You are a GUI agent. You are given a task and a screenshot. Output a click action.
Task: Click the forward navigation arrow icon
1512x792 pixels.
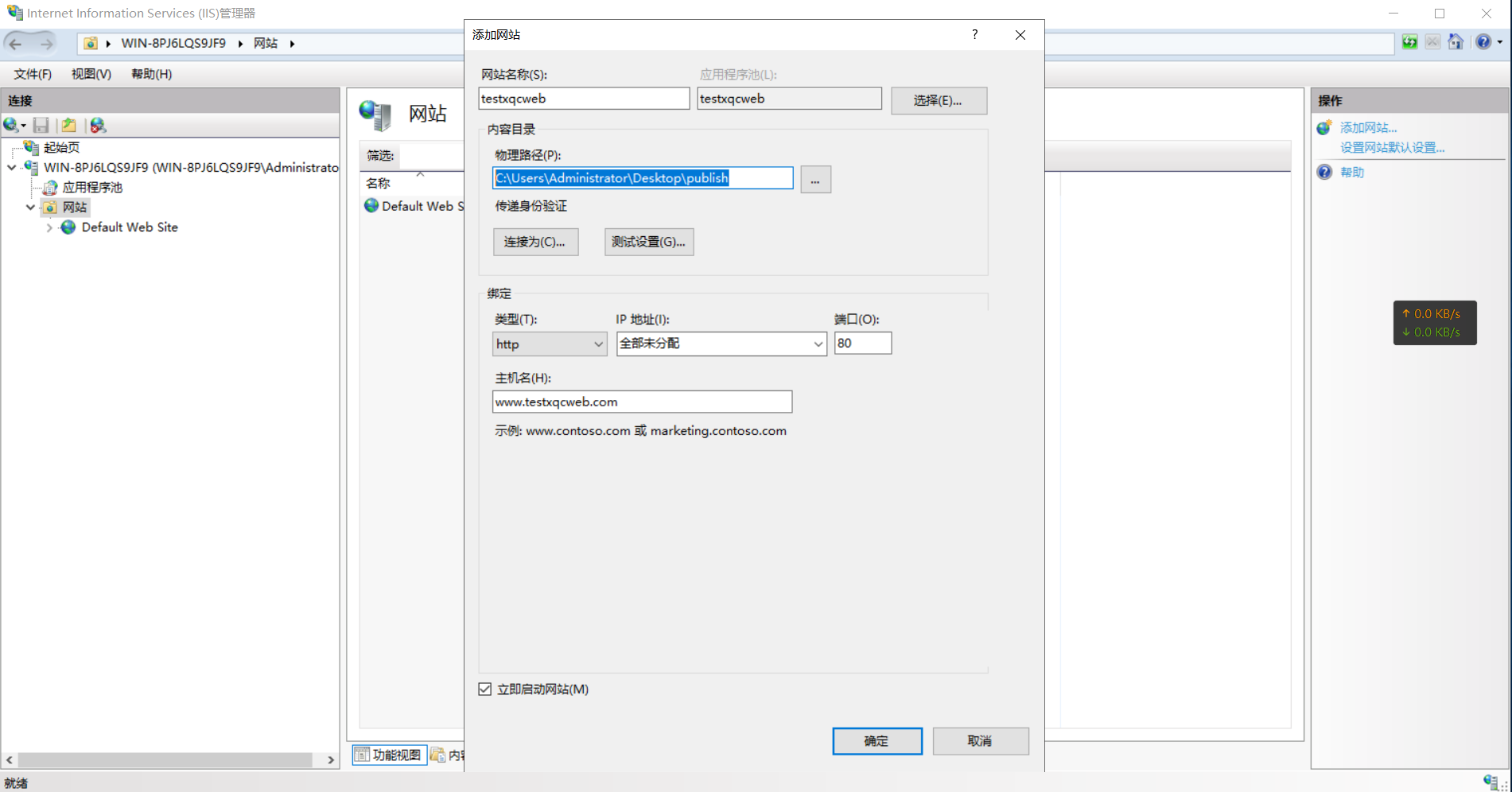46,44
